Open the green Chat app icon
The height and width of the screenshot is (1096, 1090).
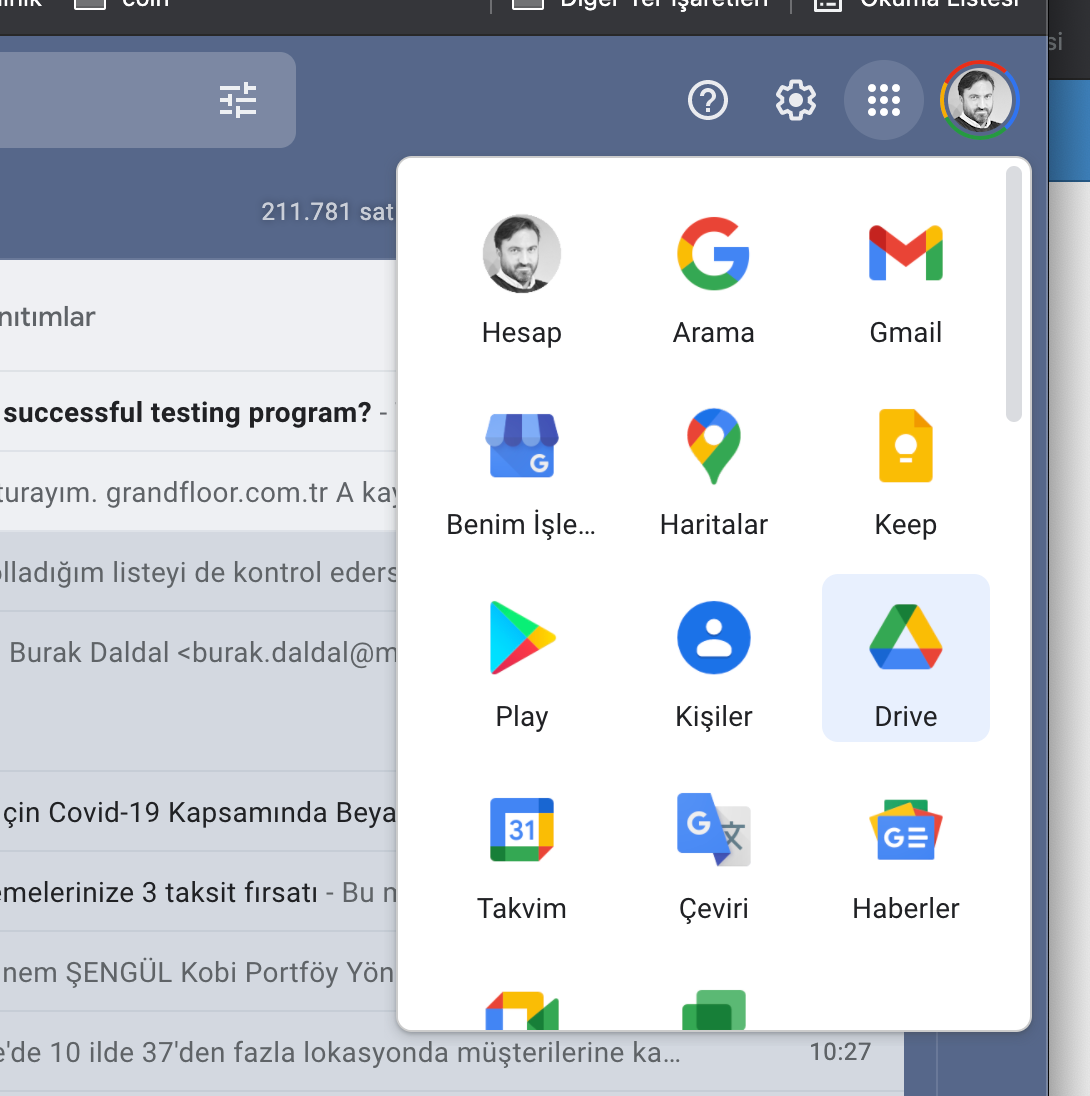(x=713, y=1009)
